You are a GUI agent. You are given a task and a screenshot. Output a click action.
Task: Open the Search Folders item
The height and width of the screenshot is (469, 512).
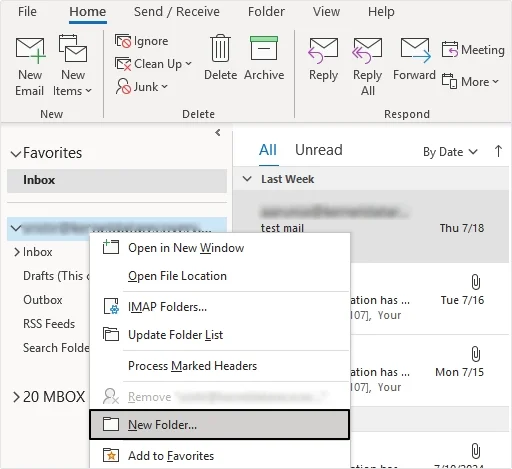click(x=56, y=348)
